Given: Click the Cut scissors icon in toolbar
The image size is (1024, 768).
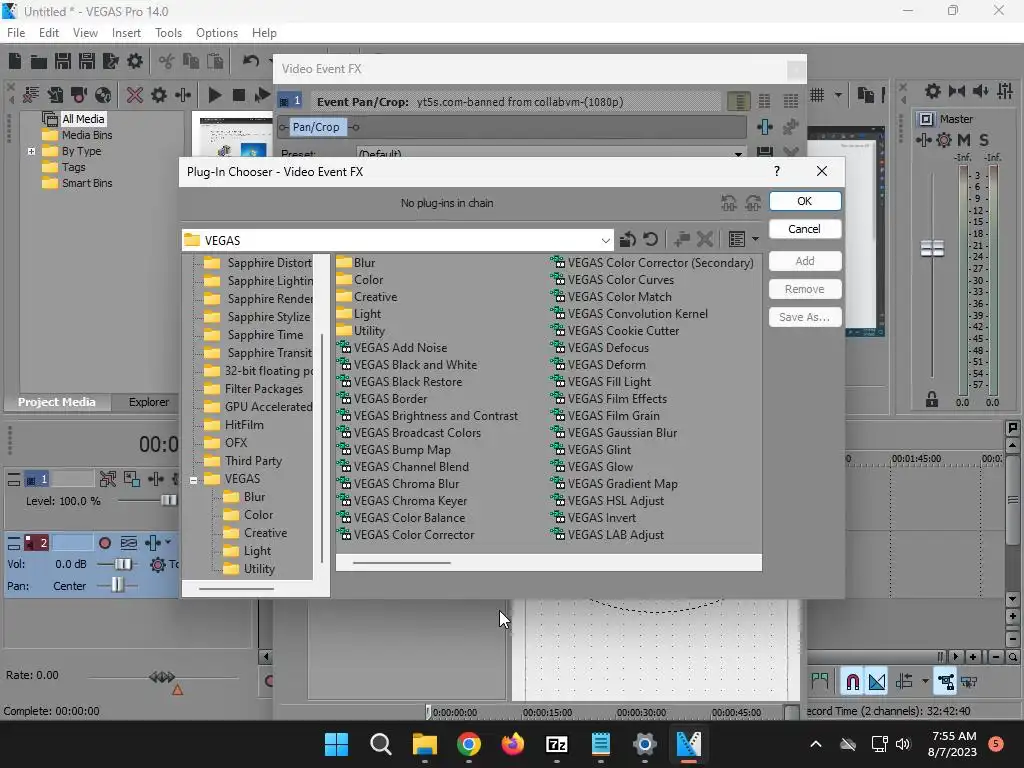Looking at the screenshot, I should [x=167, y=61].
